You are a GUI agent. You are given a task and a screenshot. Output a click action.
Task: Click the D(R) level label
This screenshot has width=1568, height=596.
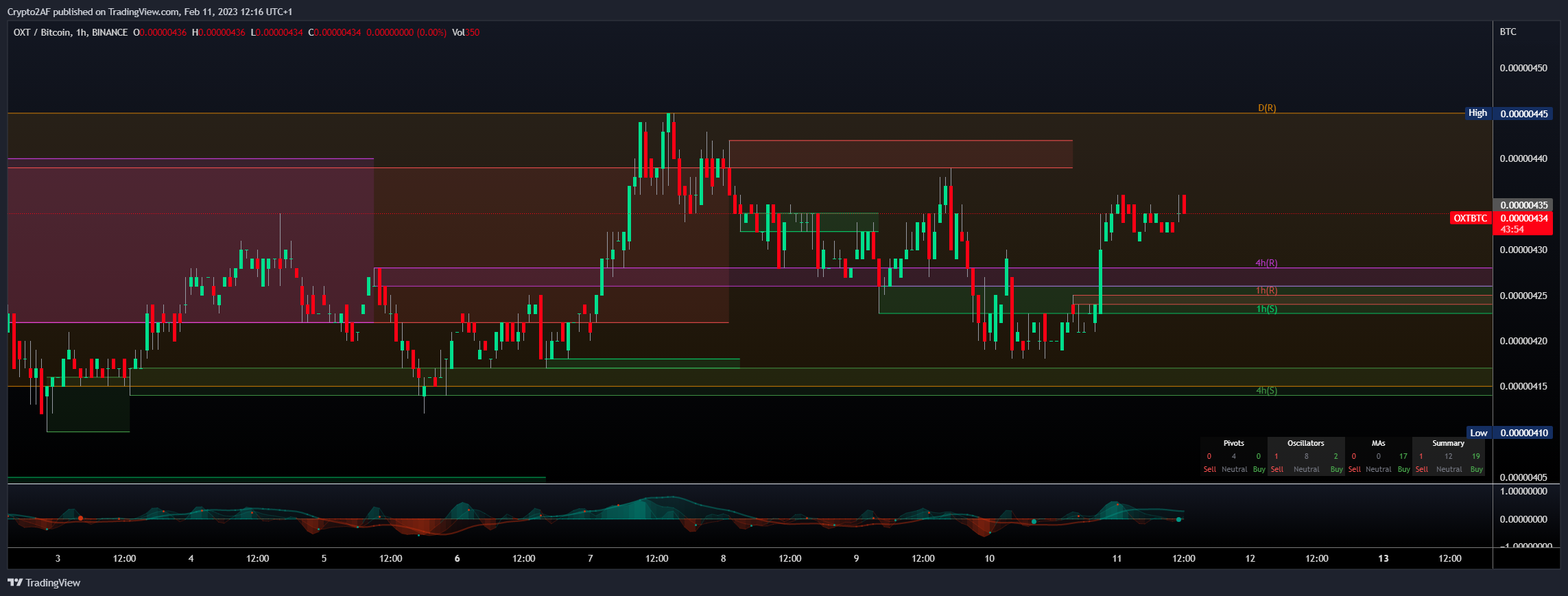(1267, 108)
